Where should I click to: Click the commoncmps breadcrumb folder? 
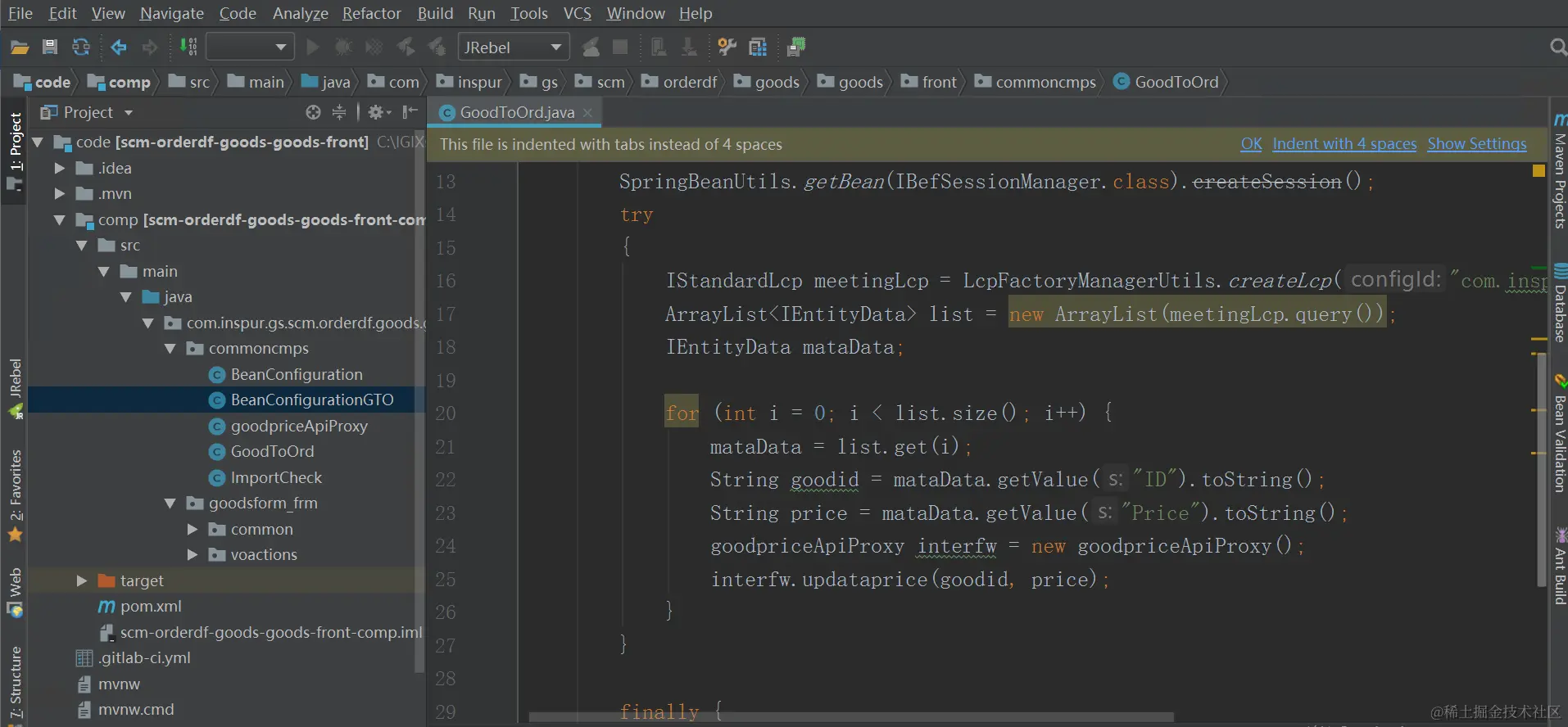(1035, 82)
